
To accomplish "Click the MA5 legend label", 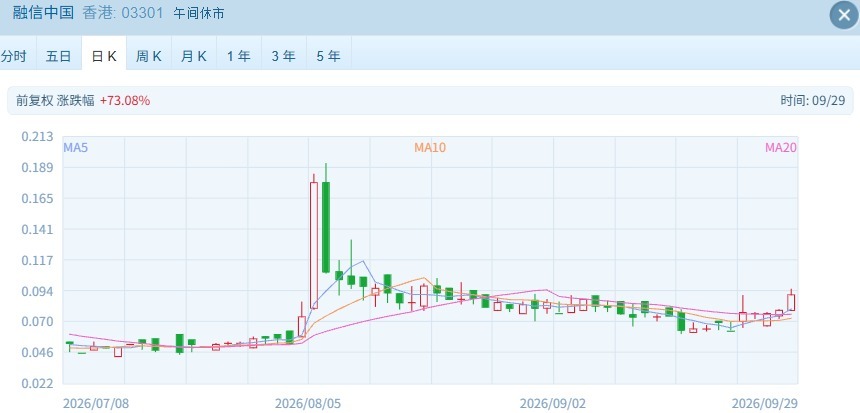I will 76,148.
